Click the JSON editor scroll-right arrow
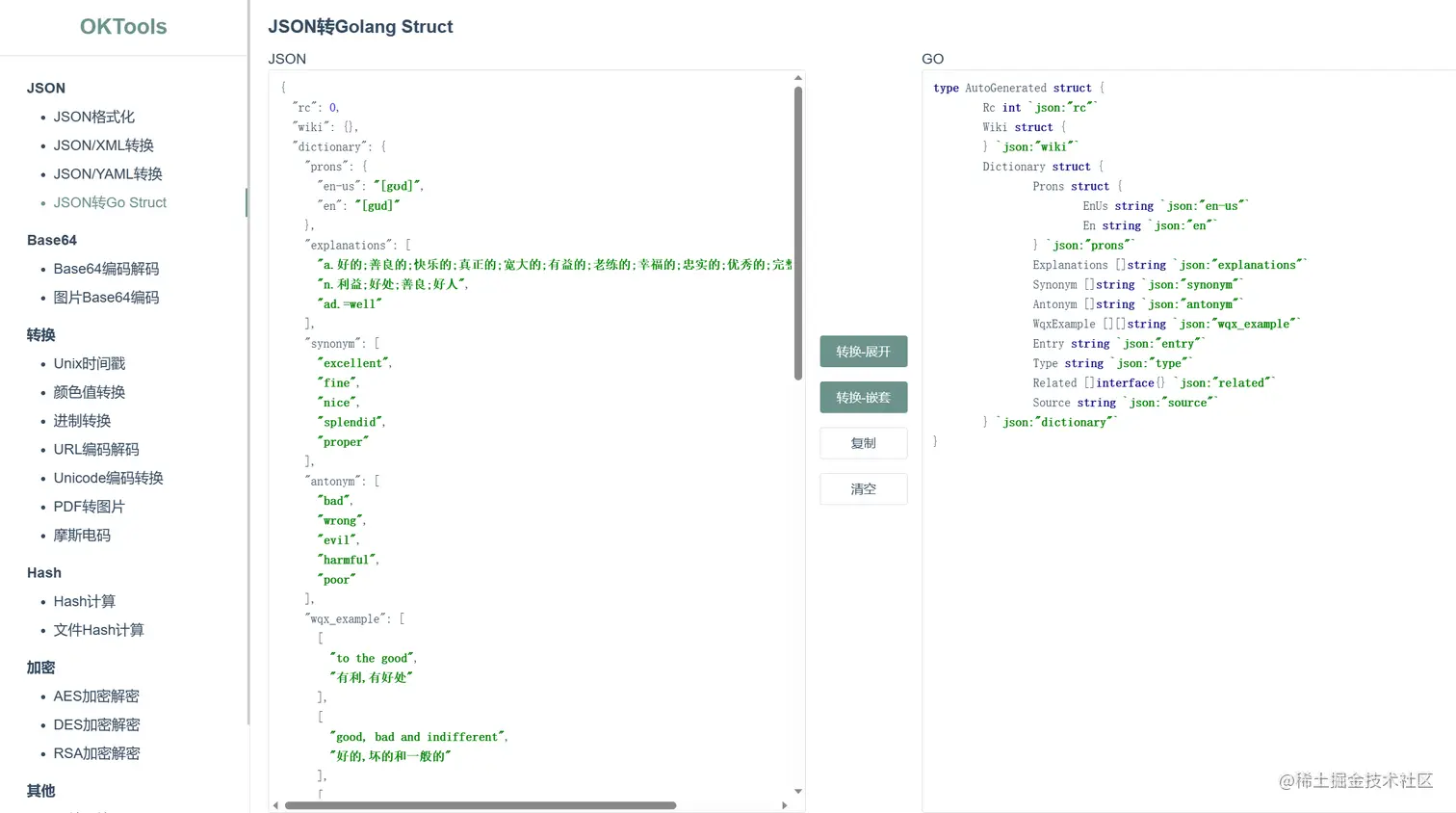This screenshot has height=813, width=1456. (x=785, y=805)
